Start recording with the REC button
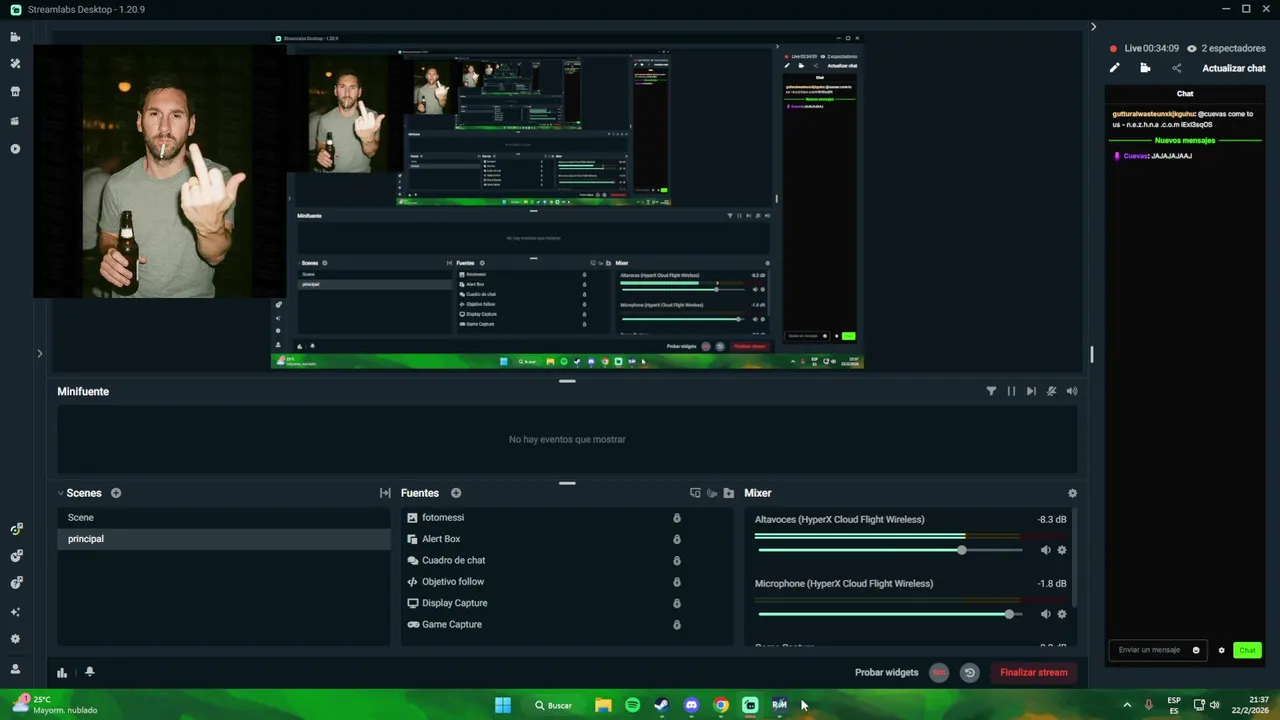Image resolution: width=1280 pixels, height=720 pixels. [939, 672]
